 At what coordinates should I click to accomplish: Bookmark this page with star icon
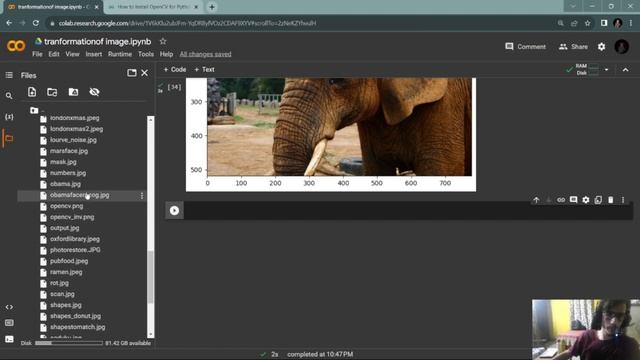pos(587,23)
